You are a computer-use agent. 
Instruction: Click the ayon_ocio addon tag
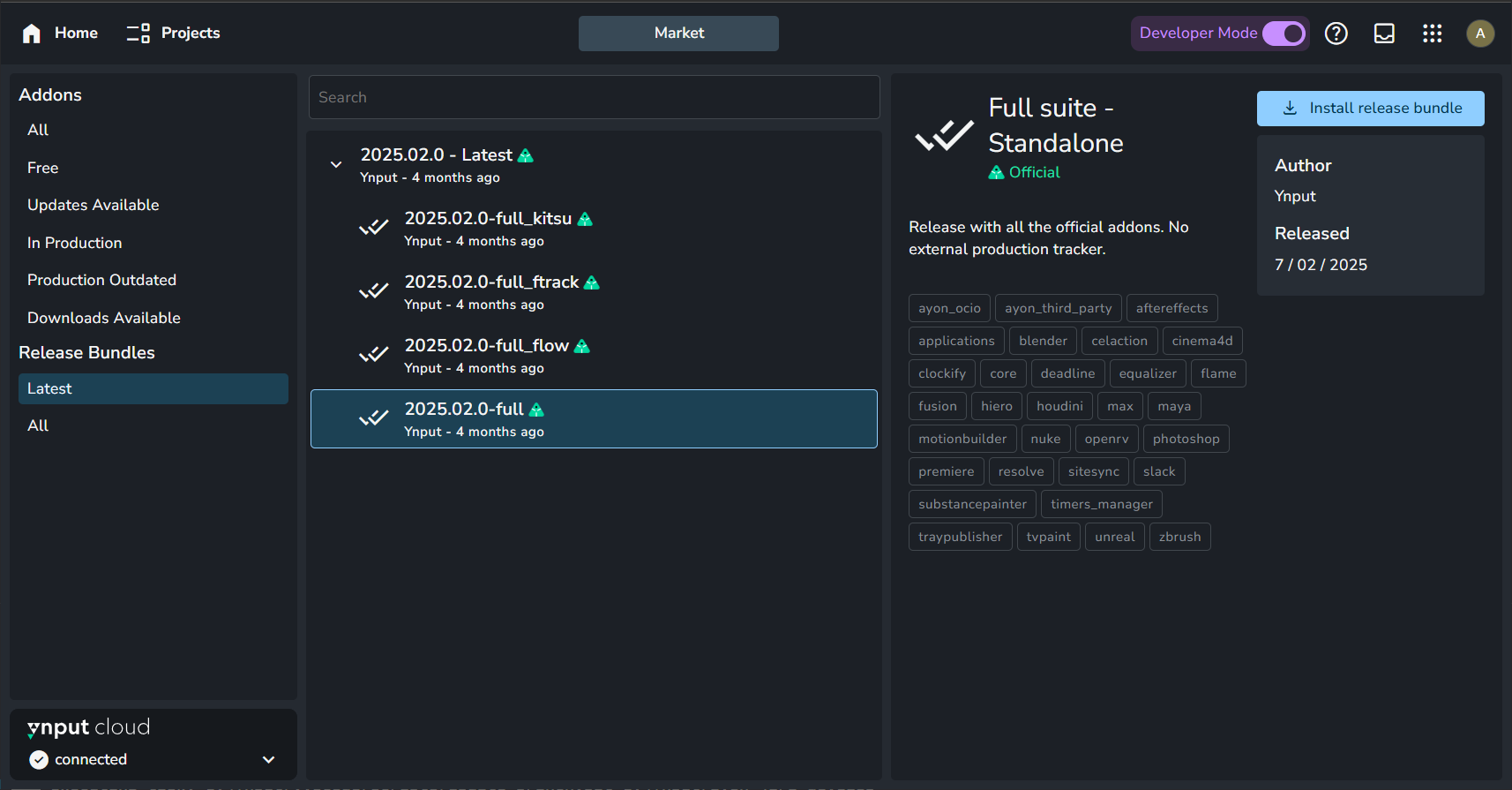tap(949, 308)
